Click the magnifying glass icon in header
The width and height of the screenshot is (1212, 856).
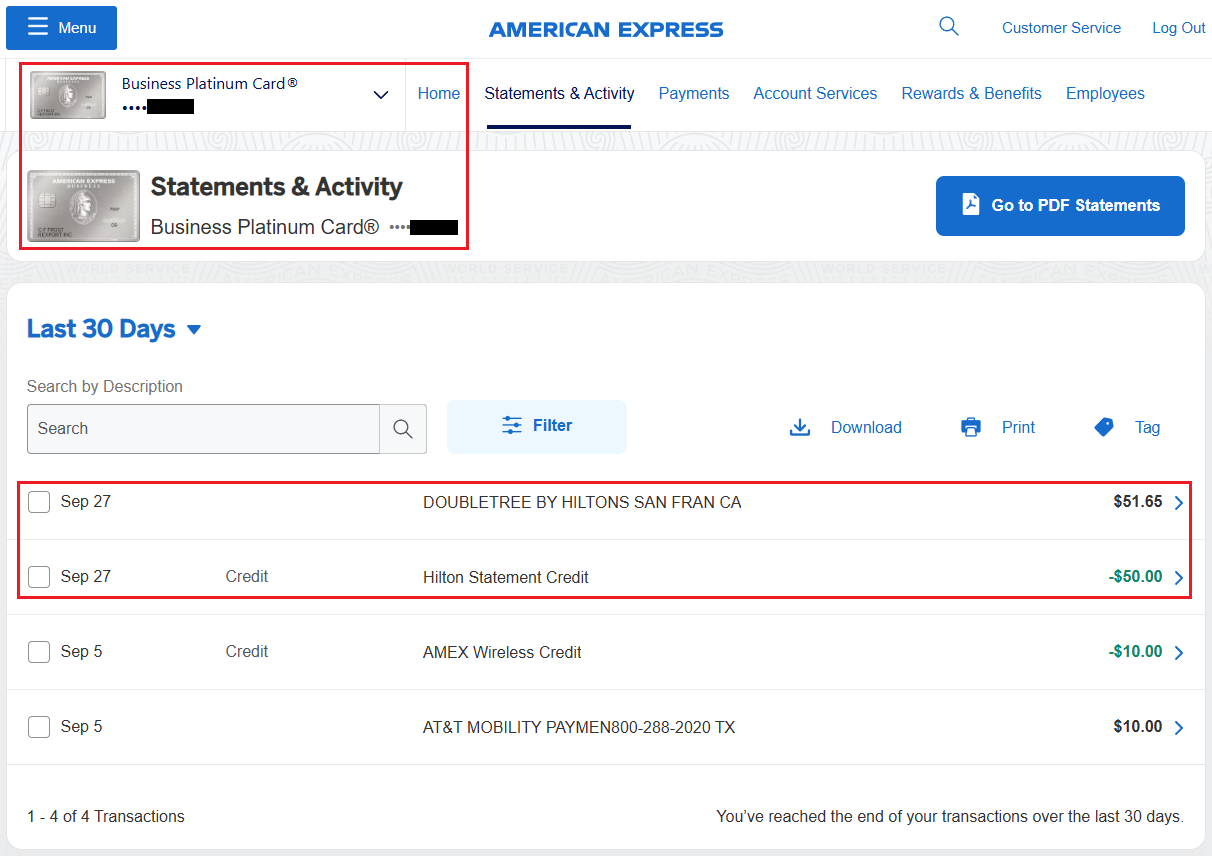[949, 27]
